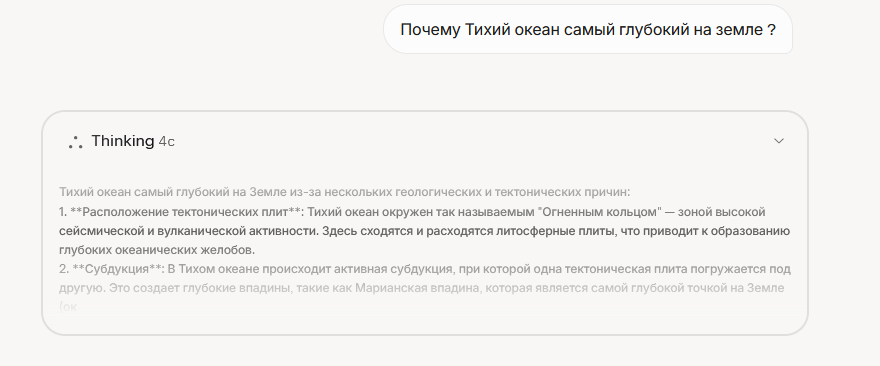880x366 pixels.
Task: Click the number "1." starting the first list item
Action: (63, 212)
